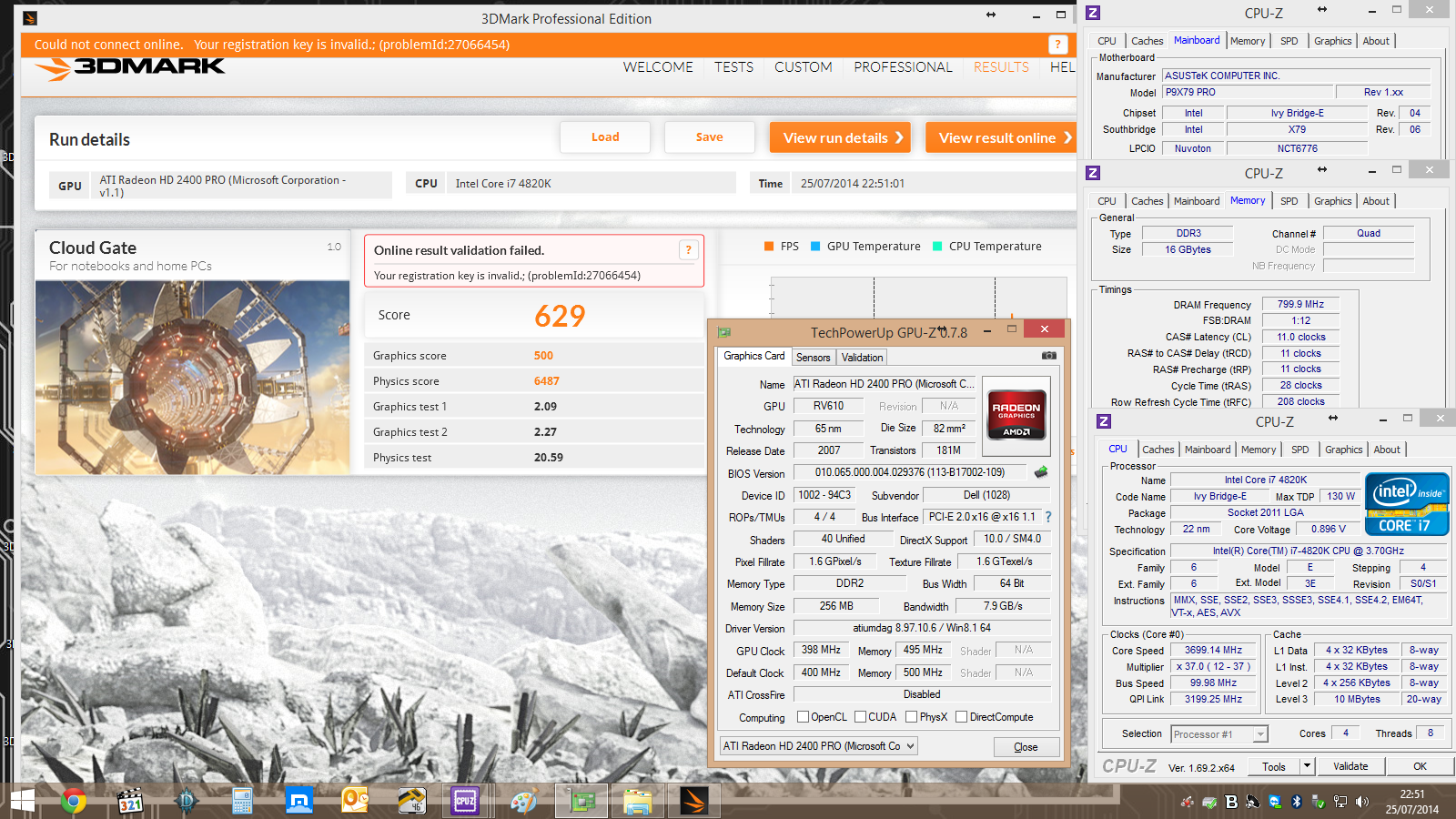
Task: Click the Tools button in CPU-Z
Action: pyautogui.click(x=1274, y=766)
